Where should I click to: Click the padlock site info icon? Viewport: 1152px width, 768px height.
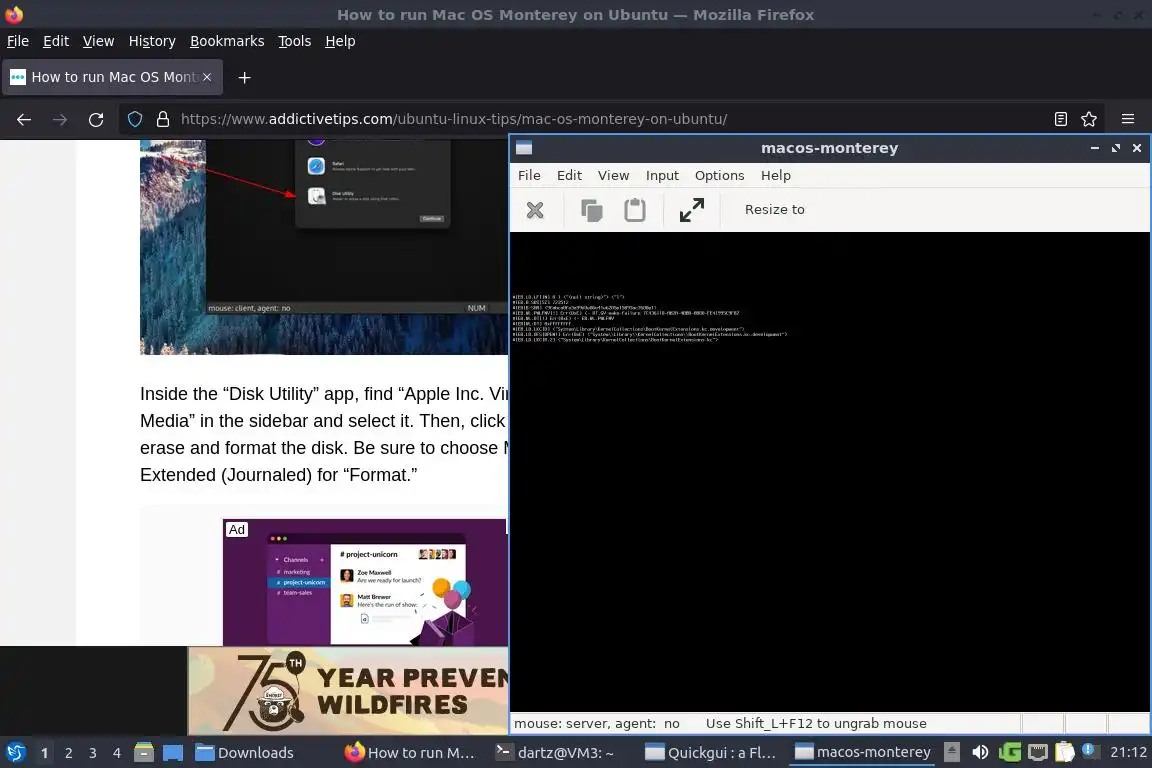(x=163, y=119)
